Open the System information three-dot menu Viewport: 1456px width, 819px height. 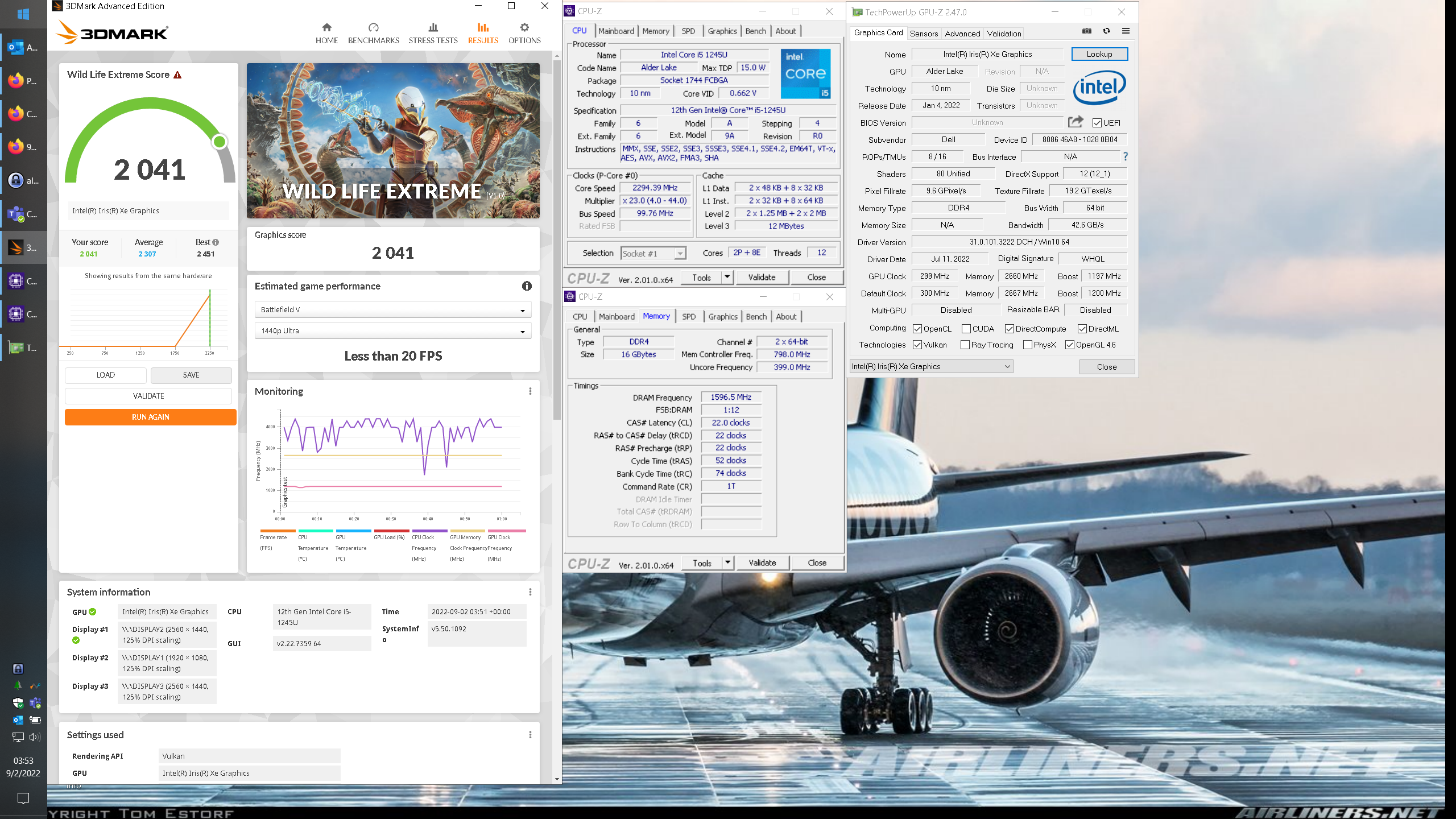click(530, 592)
